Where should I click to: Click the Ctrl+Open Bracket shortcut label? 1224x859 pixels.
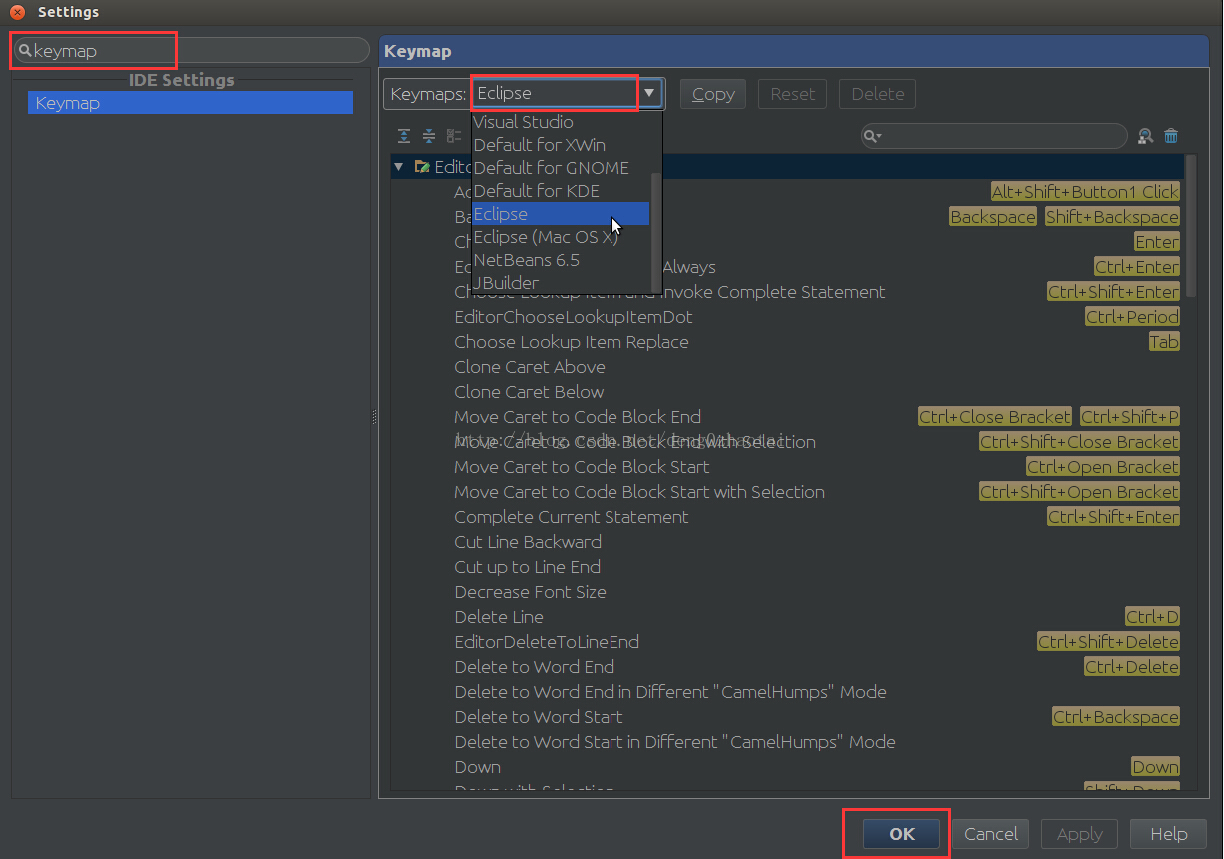[1103, 467]
